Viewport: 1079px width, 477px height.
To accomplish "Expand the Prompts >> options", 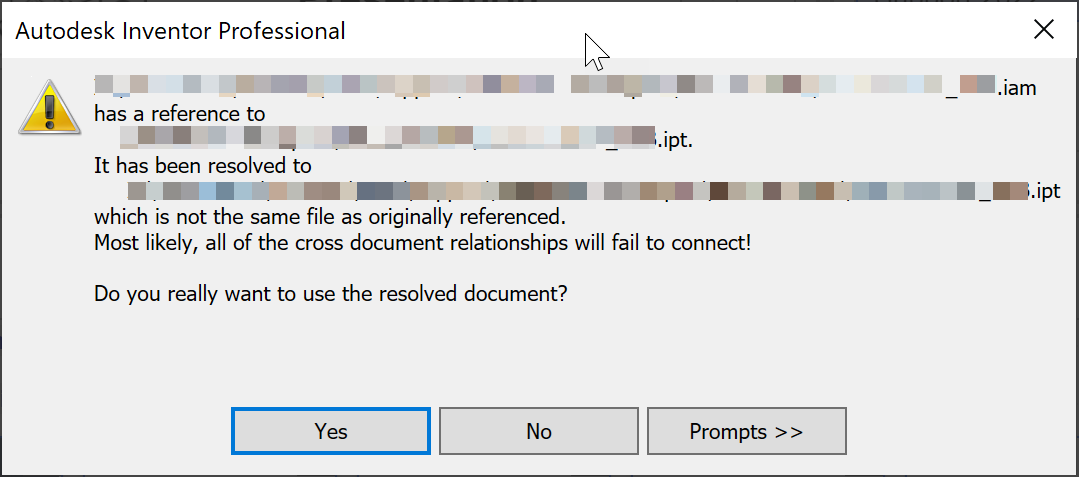I will (x=746, y=431).
